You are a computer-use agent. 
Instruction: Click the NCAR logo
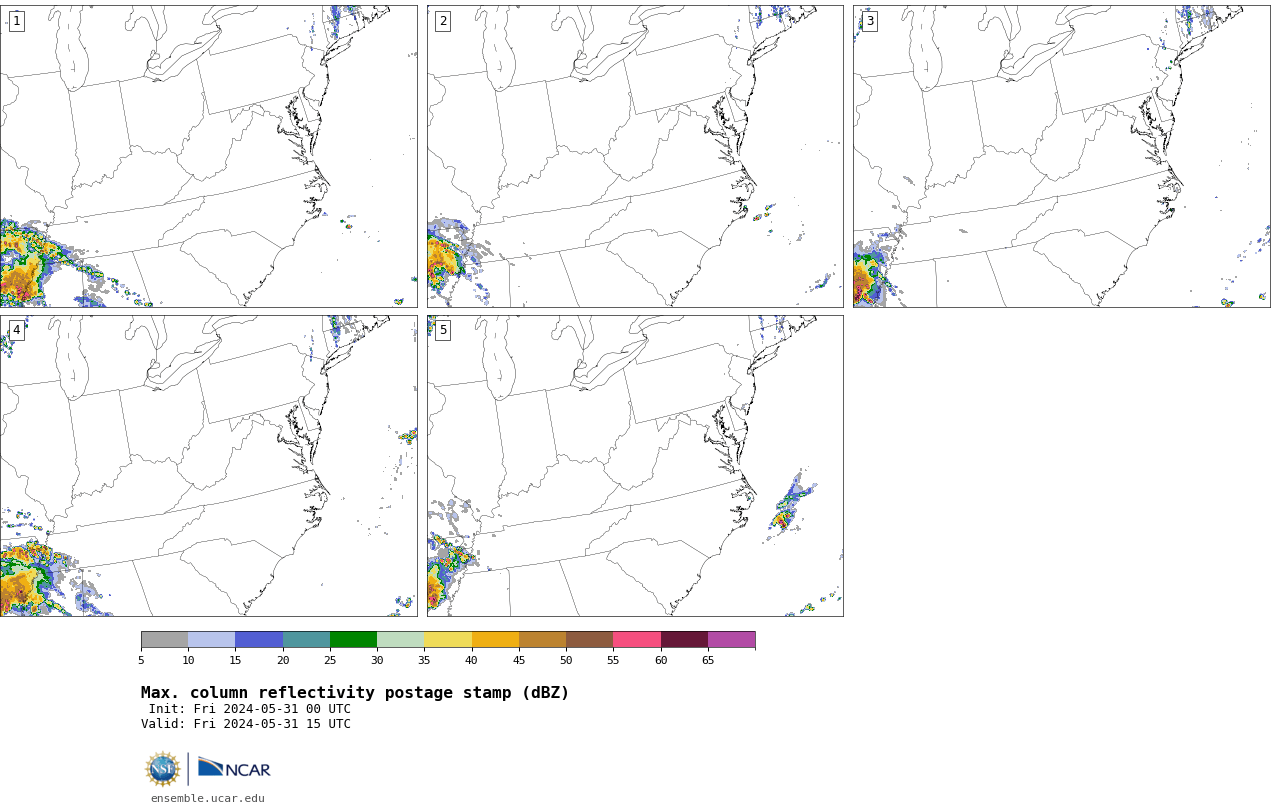click(x=234, y=768)
